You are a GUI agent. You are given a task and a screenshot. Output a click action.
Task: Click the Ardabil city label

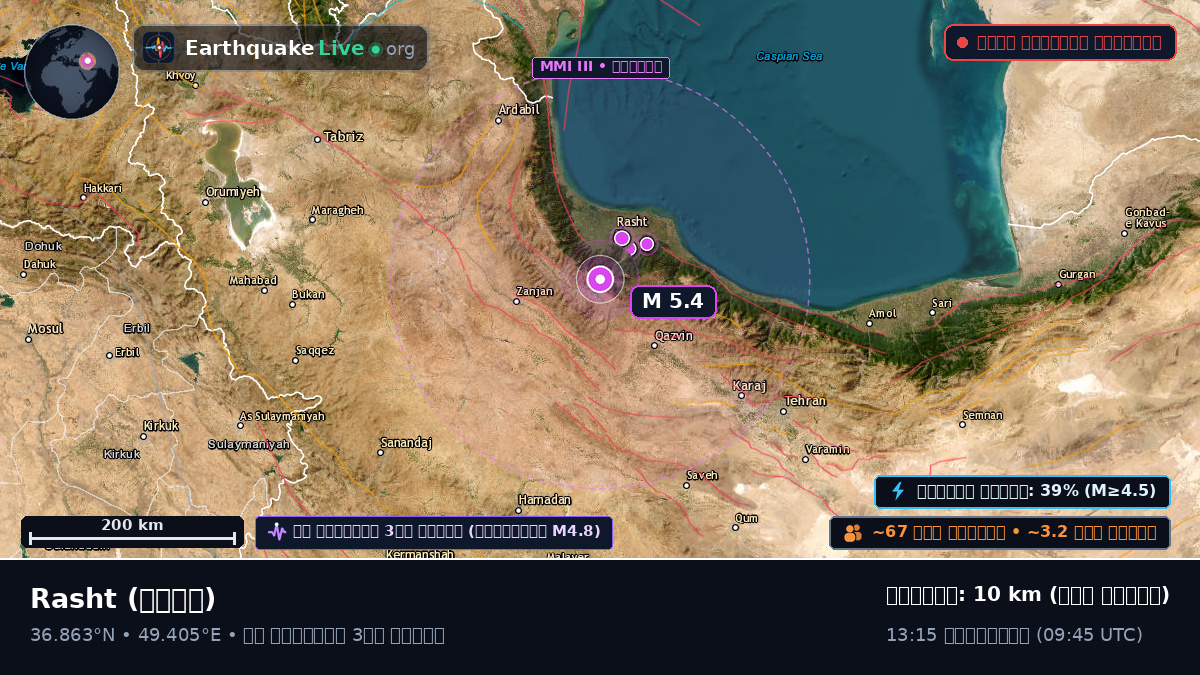click(519, 109)
